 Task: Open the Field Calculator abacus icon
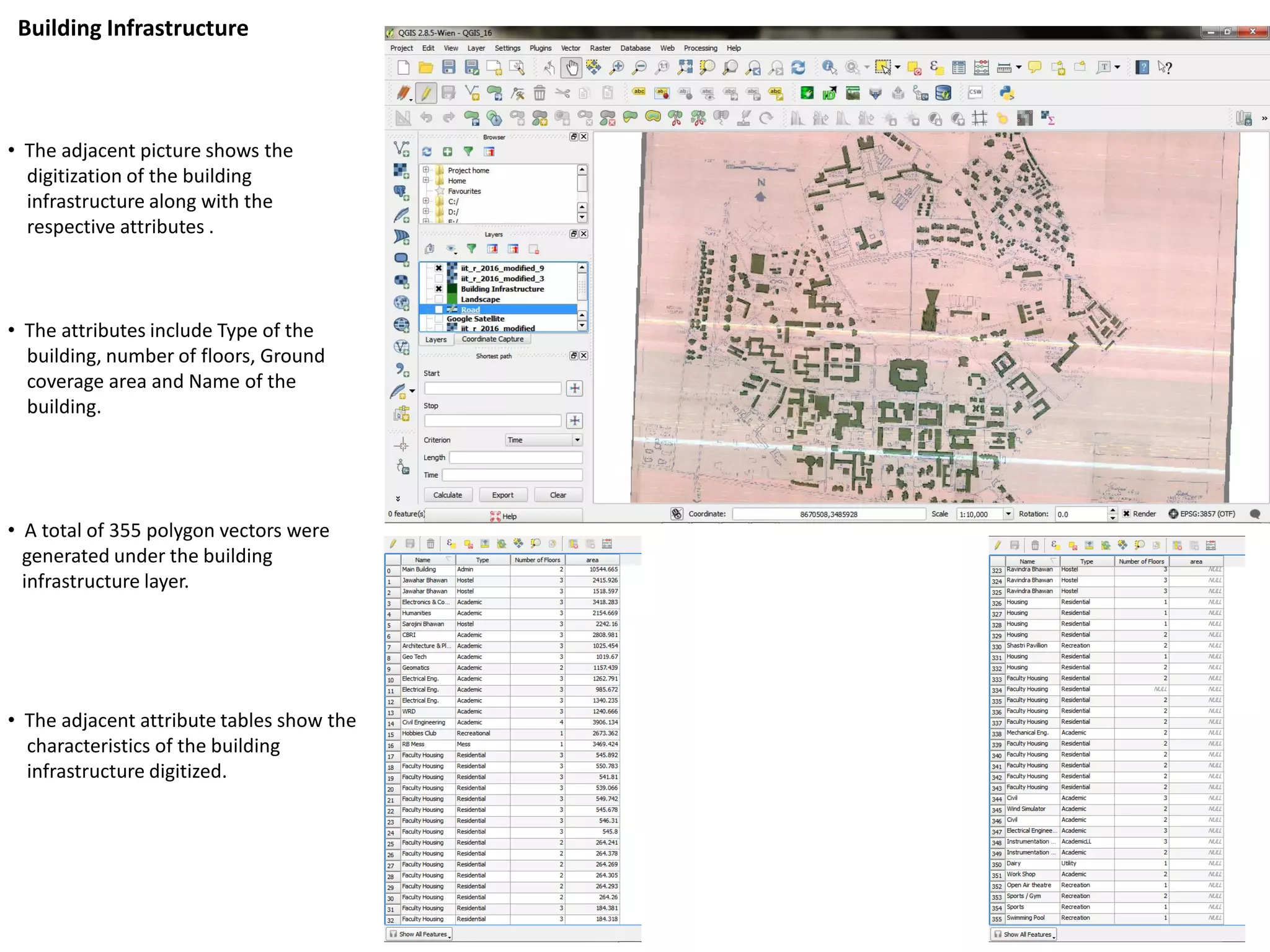[981, 68]
